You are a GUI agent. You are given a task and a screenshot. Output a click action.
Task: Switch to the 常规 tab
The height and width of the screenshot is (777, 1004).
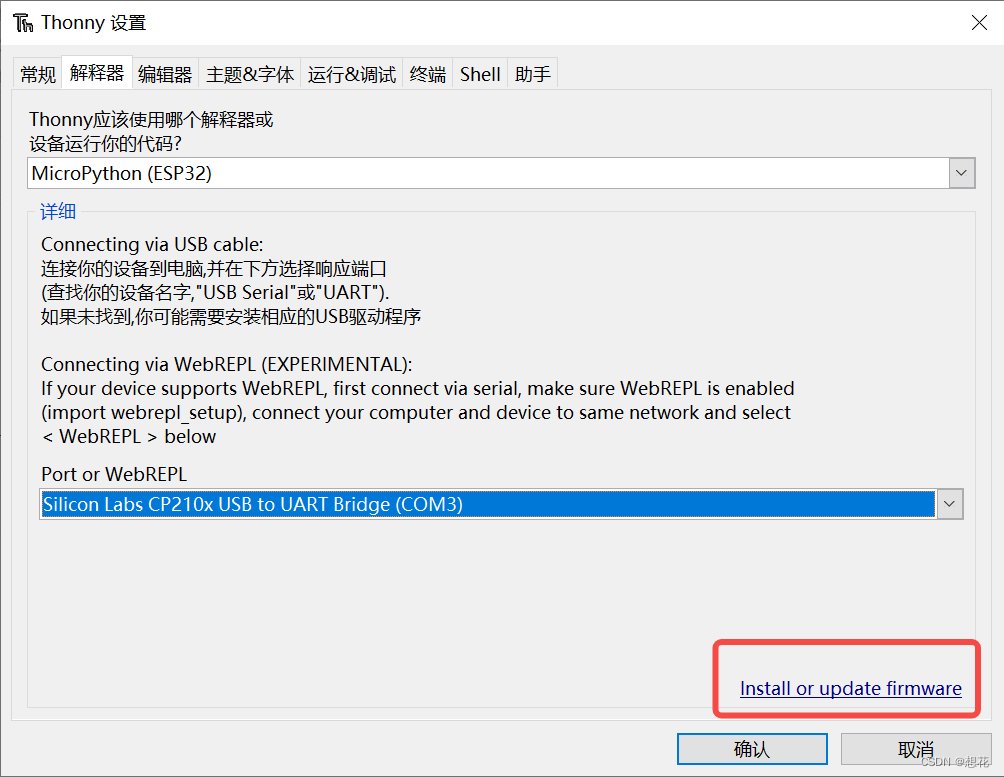[38, 74]
